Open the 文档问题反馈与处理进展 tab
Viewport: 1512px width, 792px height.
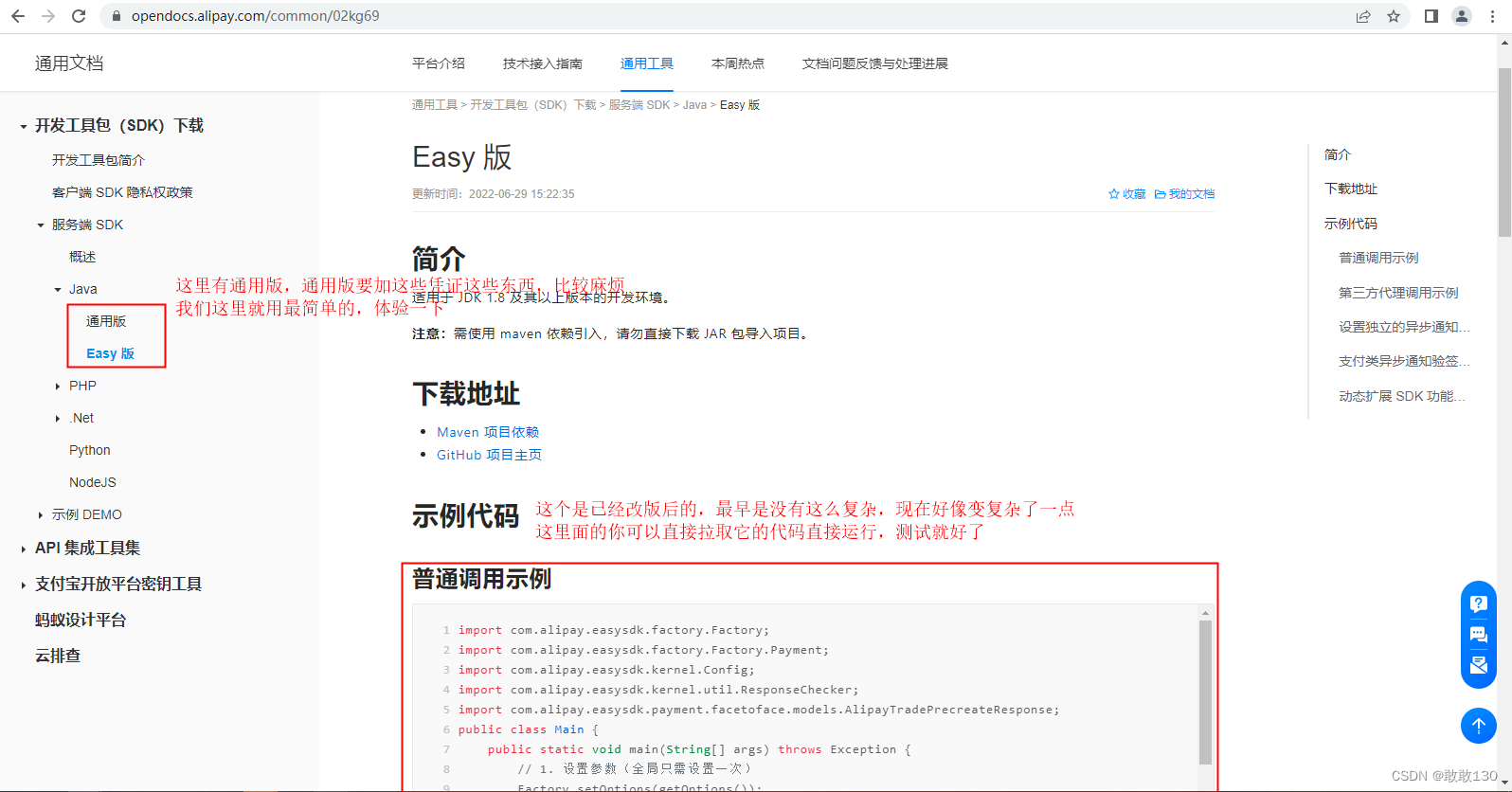coord(875,63)
